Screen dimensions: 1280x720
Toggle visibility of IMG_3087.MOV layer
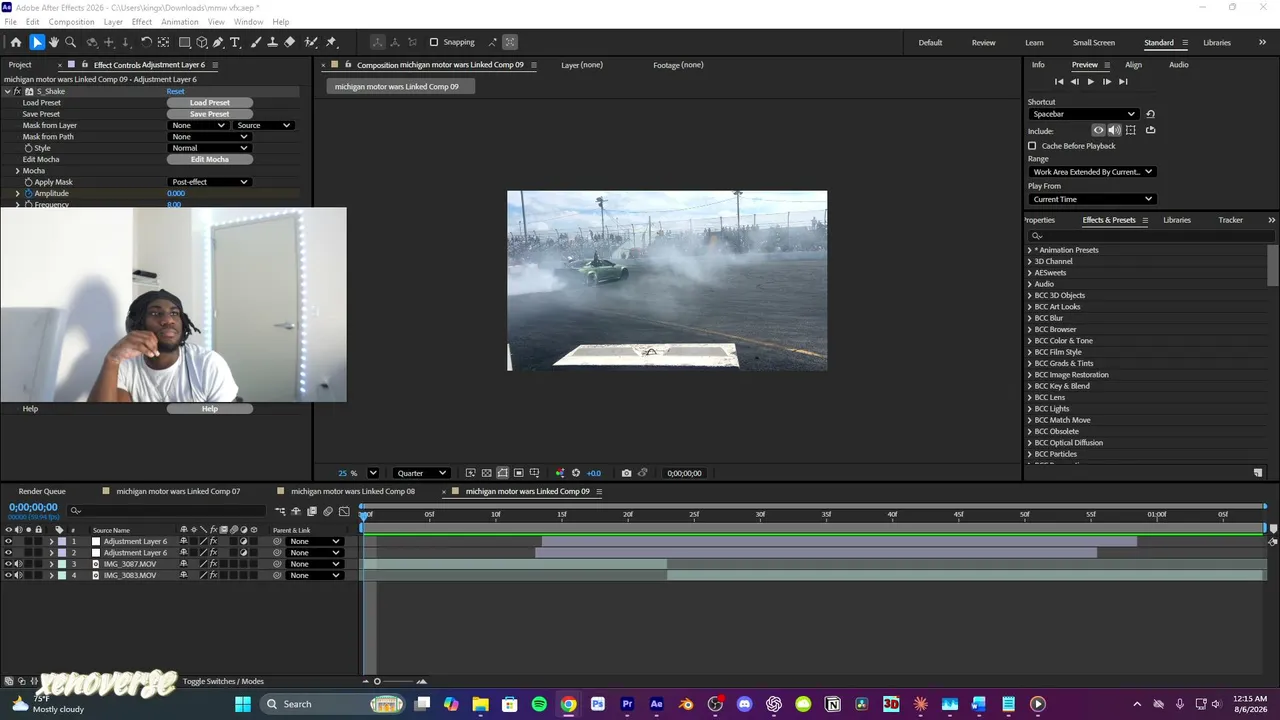[x=9, y=564]
